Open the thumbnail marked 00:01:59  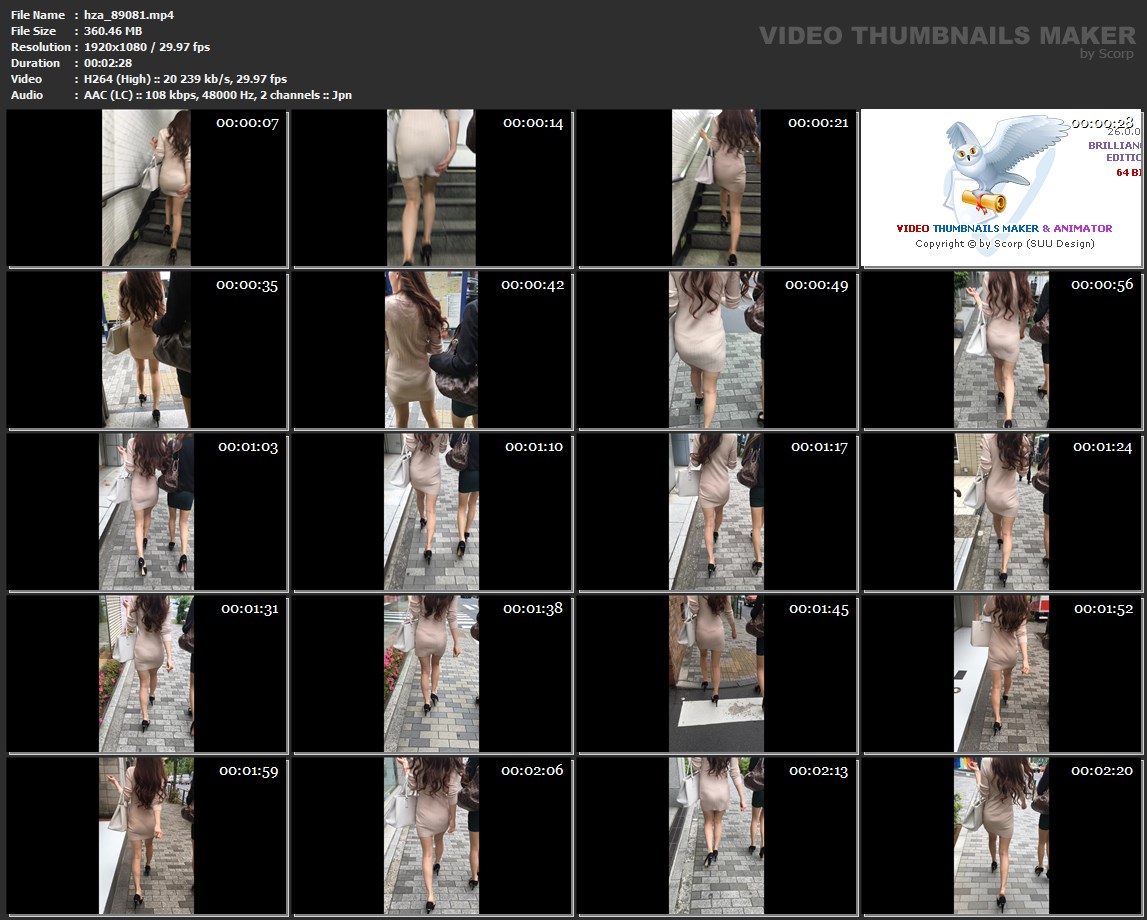(x=147, y=836)
